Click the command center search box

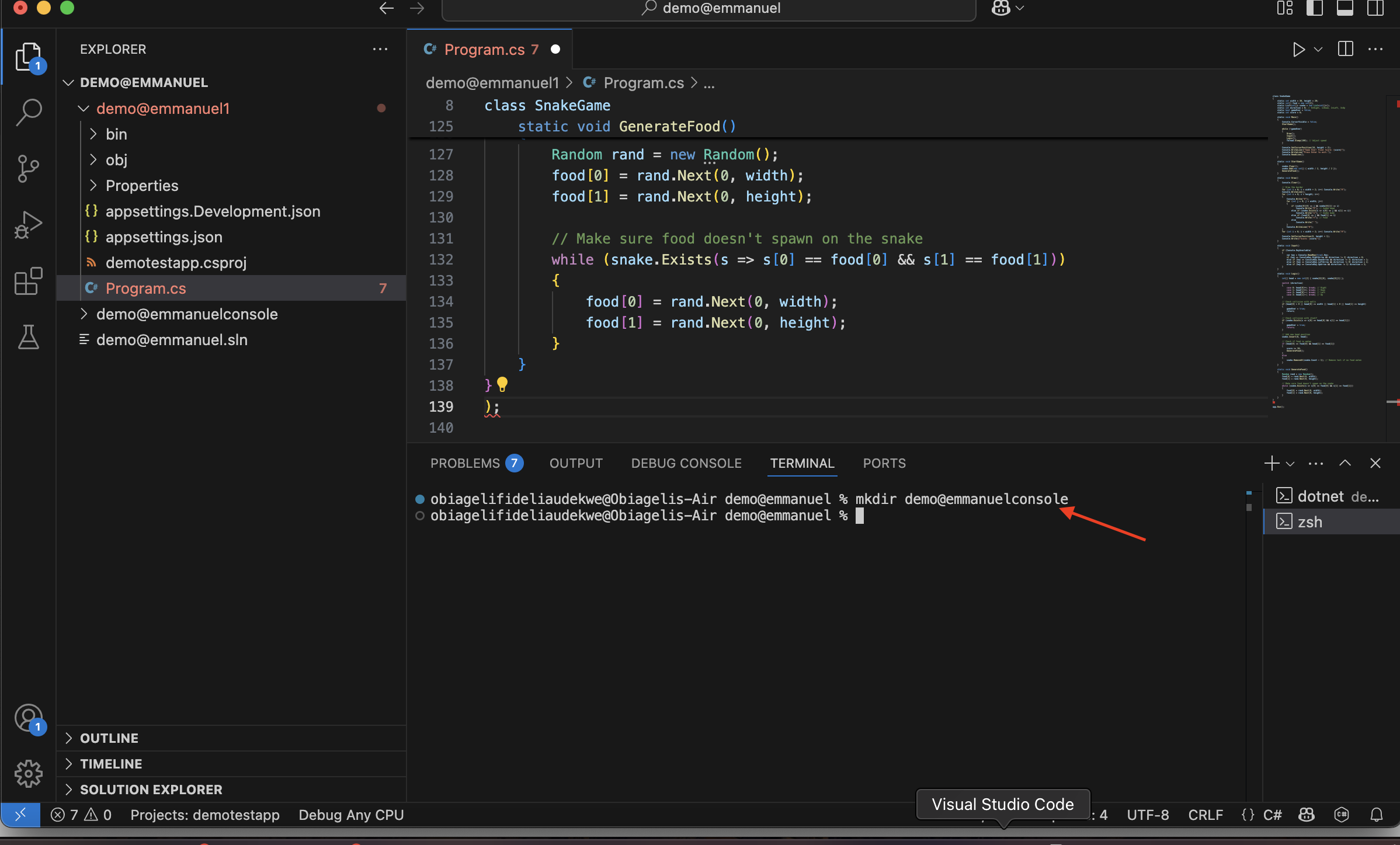[709, 8]
